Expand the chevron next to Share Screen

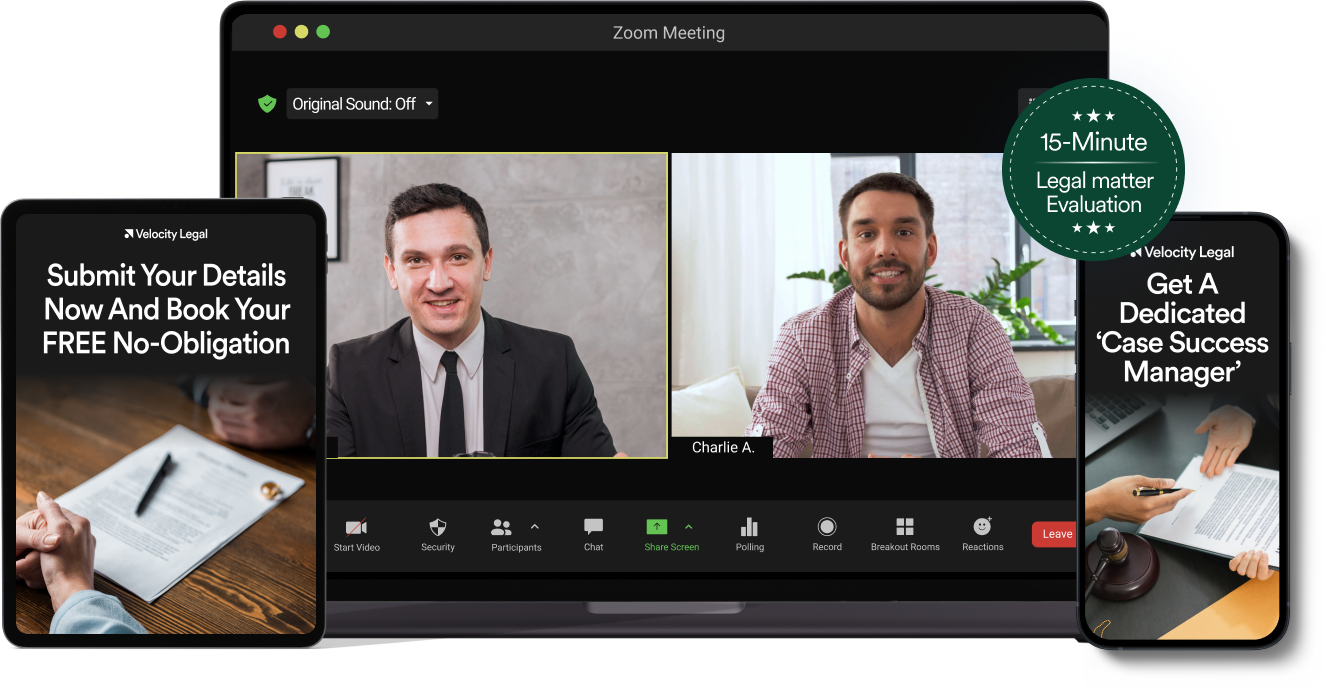tap(688, 527)
